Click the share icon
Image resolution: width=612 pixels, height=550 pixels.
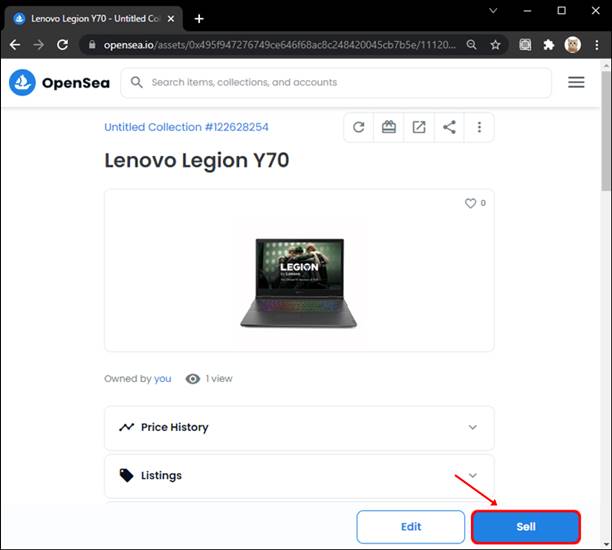(x=449, y=127)
